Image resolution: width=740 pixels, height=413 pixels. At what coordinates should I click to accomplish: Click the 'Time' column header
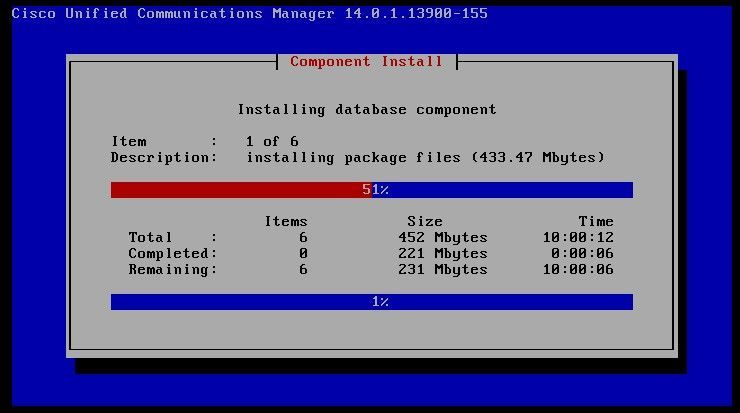(x=596, y=221)
